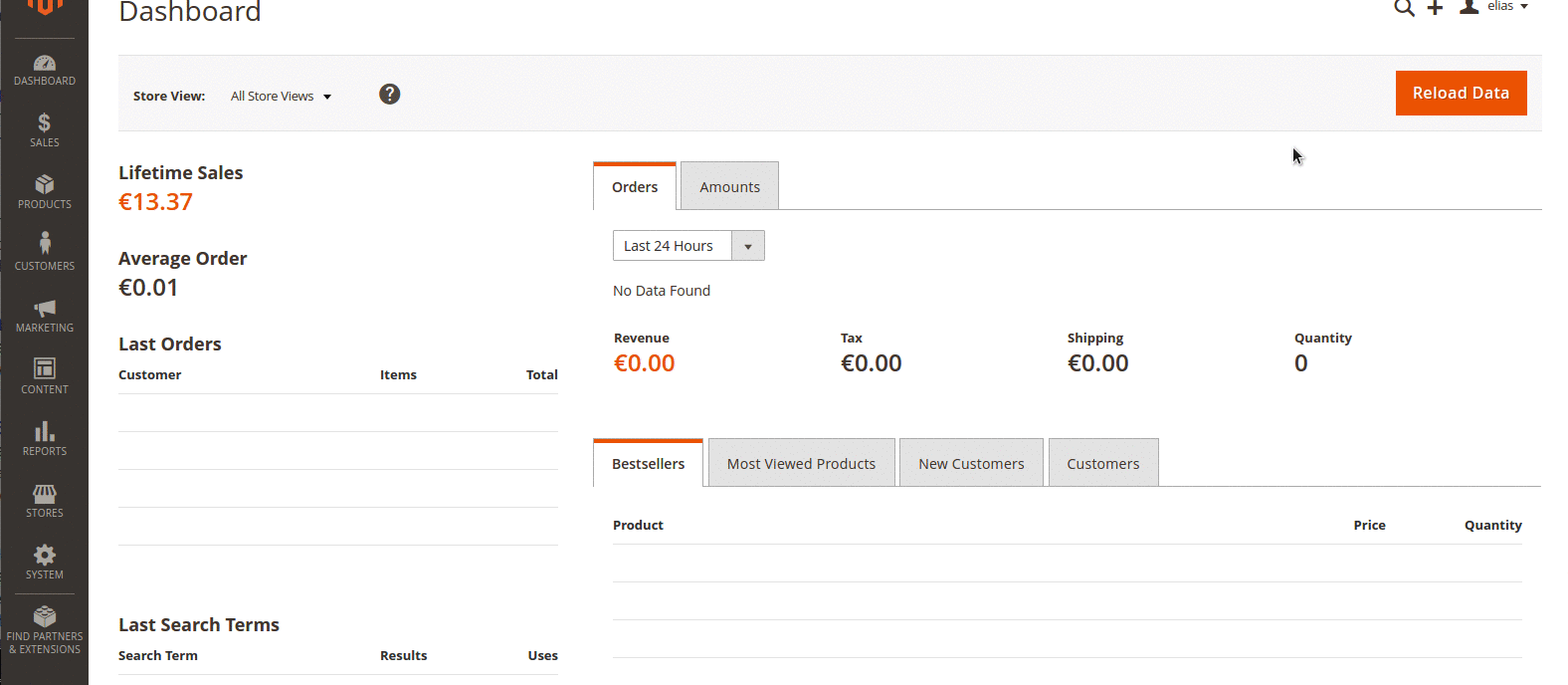Open the Customers sidebar icon
1568x685 pixels.
(x=45, y=245)
